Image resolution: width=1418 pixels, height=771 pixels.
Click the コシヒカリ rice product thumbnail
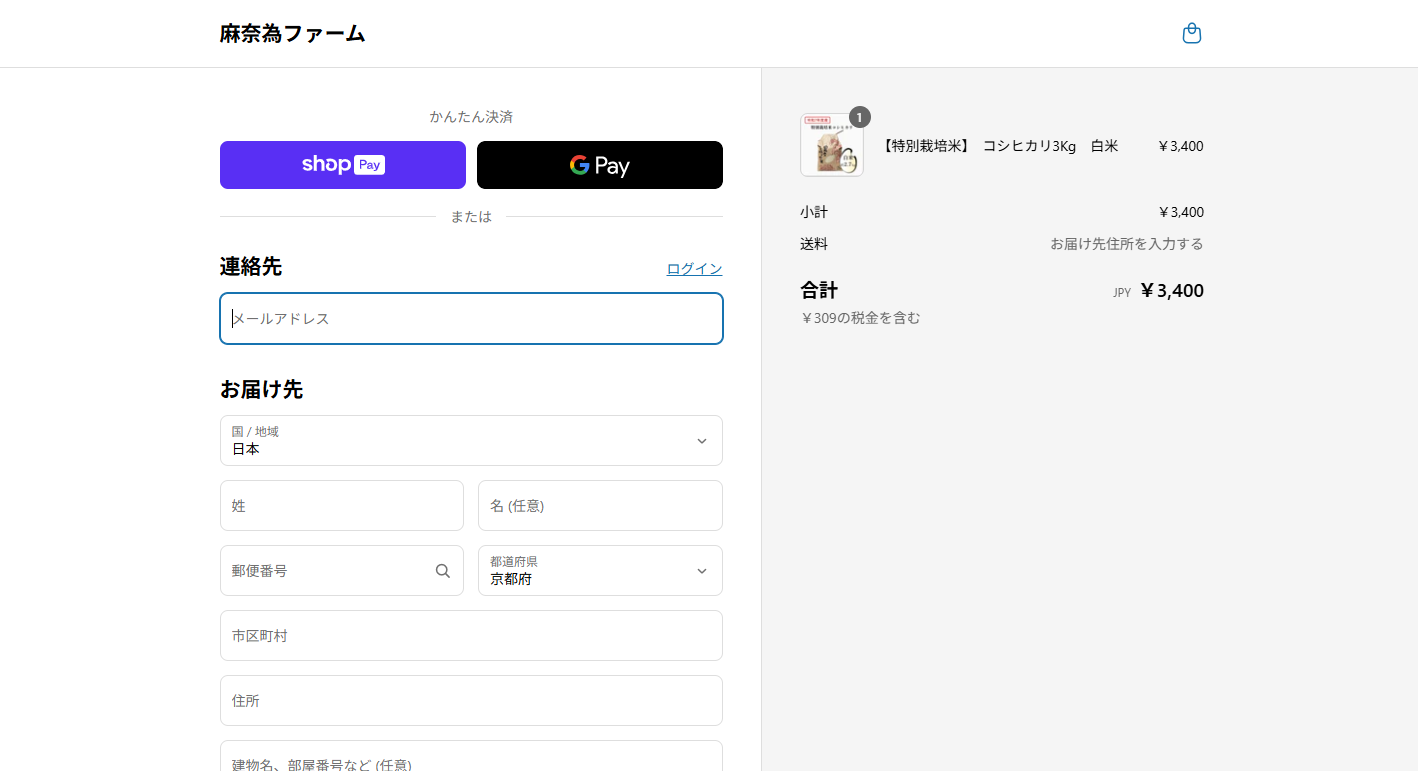[x=831, y=146]
